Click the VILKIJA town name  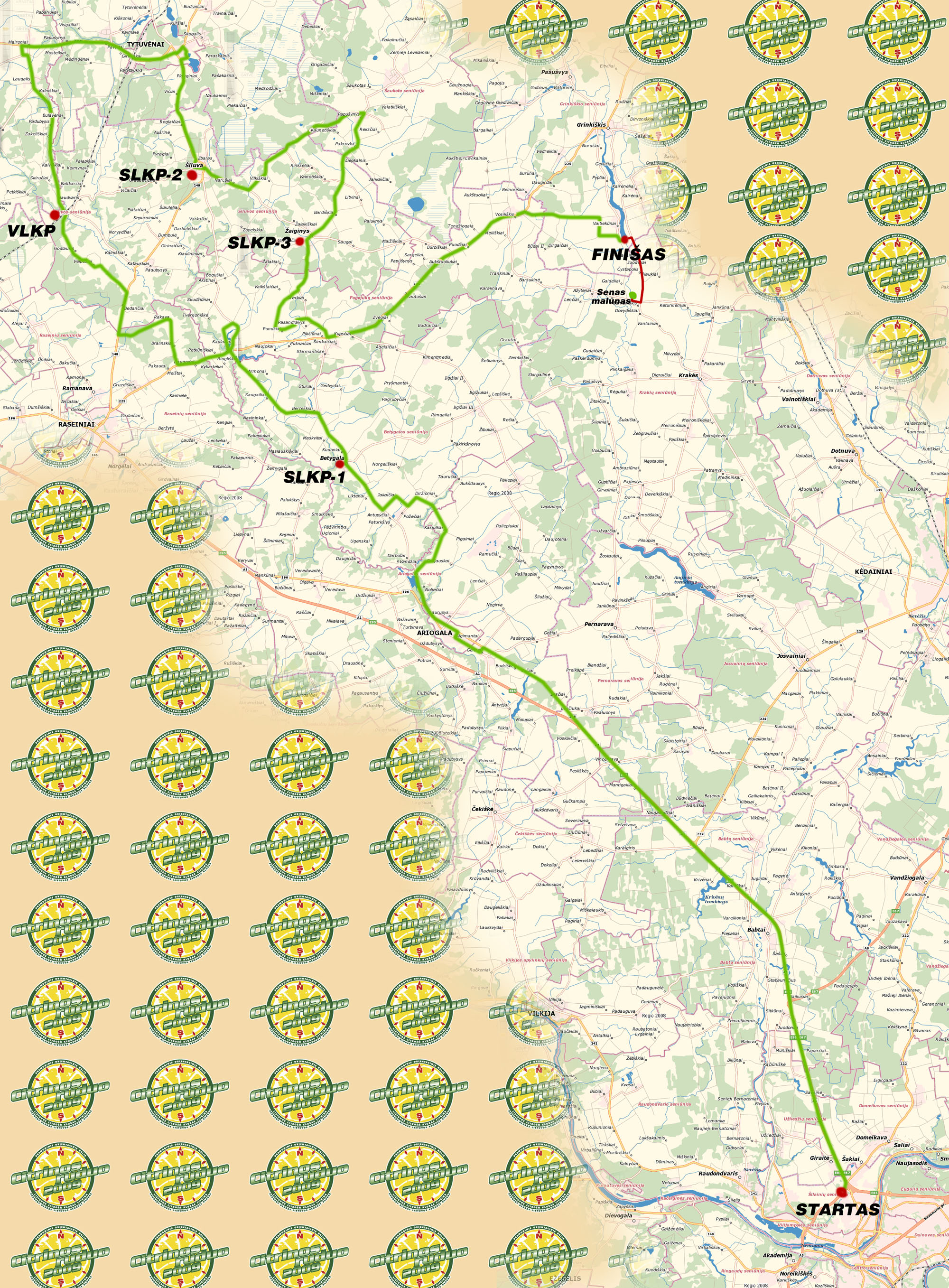click(x=541, y=1013)
